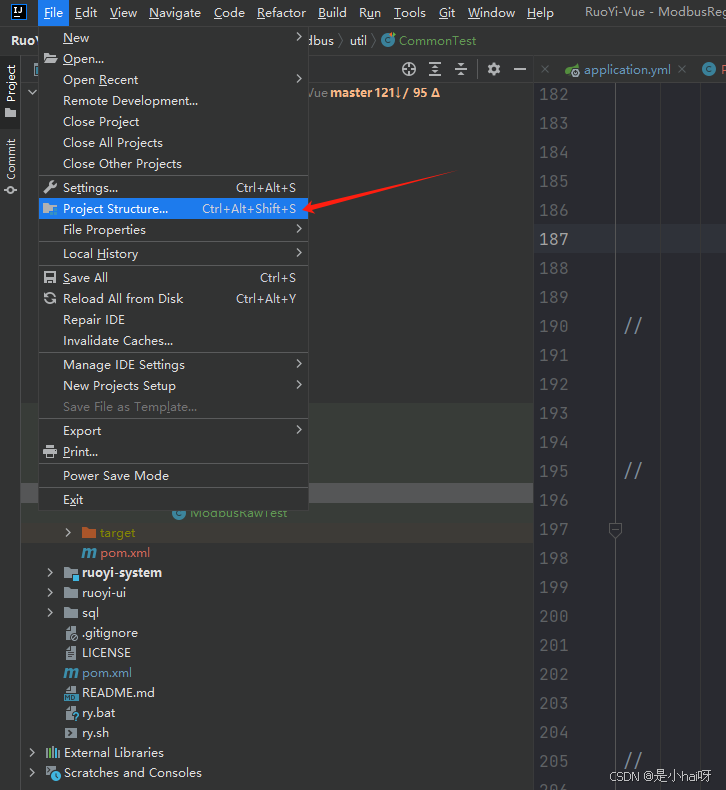This screenshot has height=790, width=726.
Task: Click the Scratches and Consoles icon
Action: pyautogui.click(x=53, y=772)
